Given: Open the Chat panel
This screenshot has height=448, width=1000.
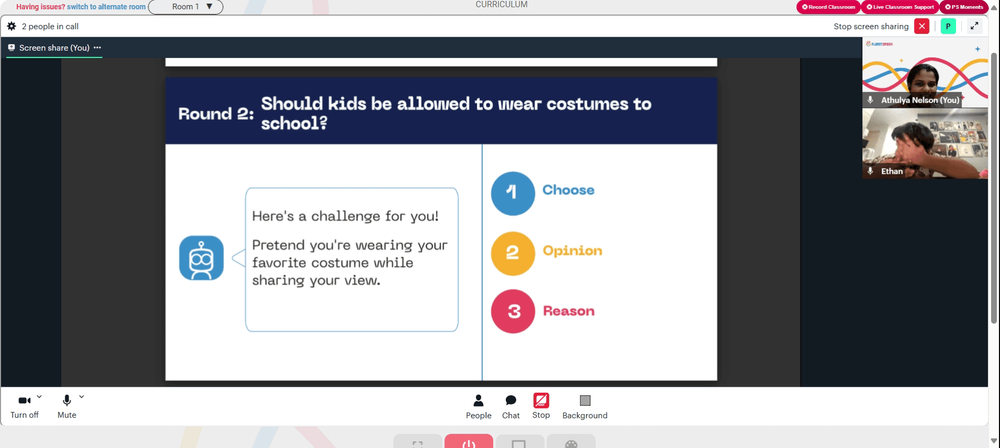Looking at the screenshot, I should [511, 407].
